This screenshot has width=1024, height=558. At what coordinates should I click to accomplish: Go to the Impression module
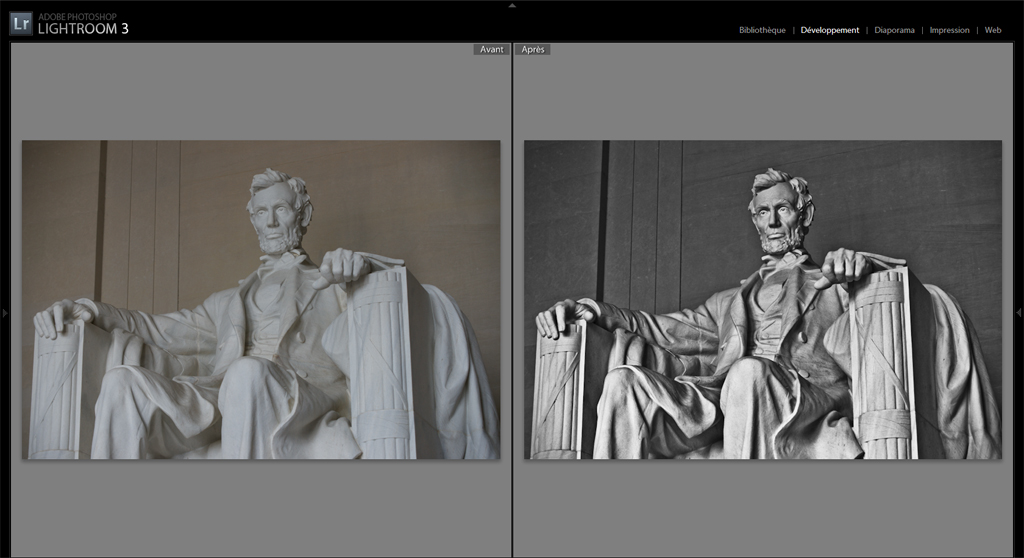[949, 30]
